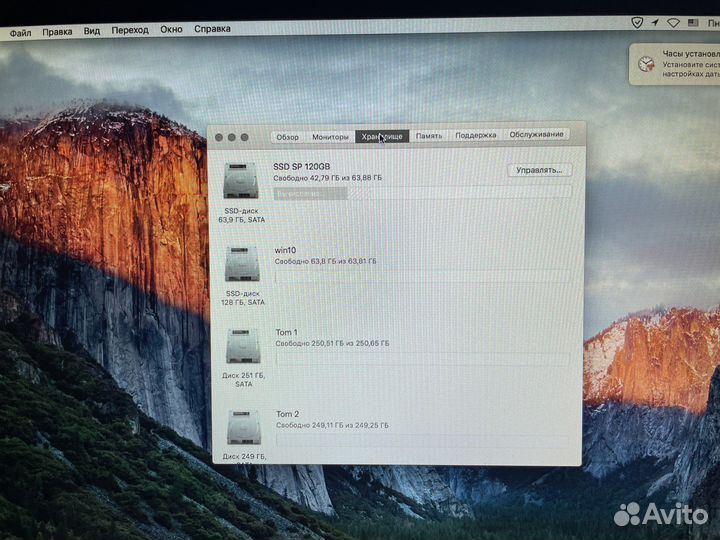The image size is (720, 540).
Task: Click the label Диск 251 ГБ, SATA
Action: pos(243,379)
